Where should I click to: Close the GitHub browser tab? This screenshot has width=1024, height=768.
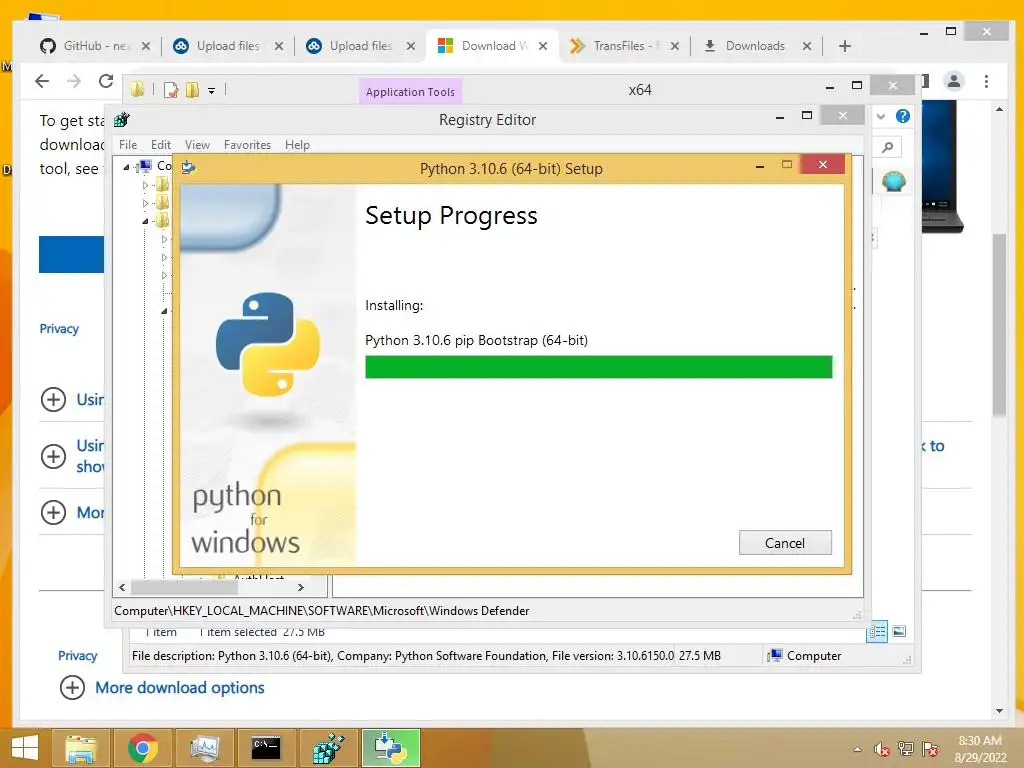[146, 46]
